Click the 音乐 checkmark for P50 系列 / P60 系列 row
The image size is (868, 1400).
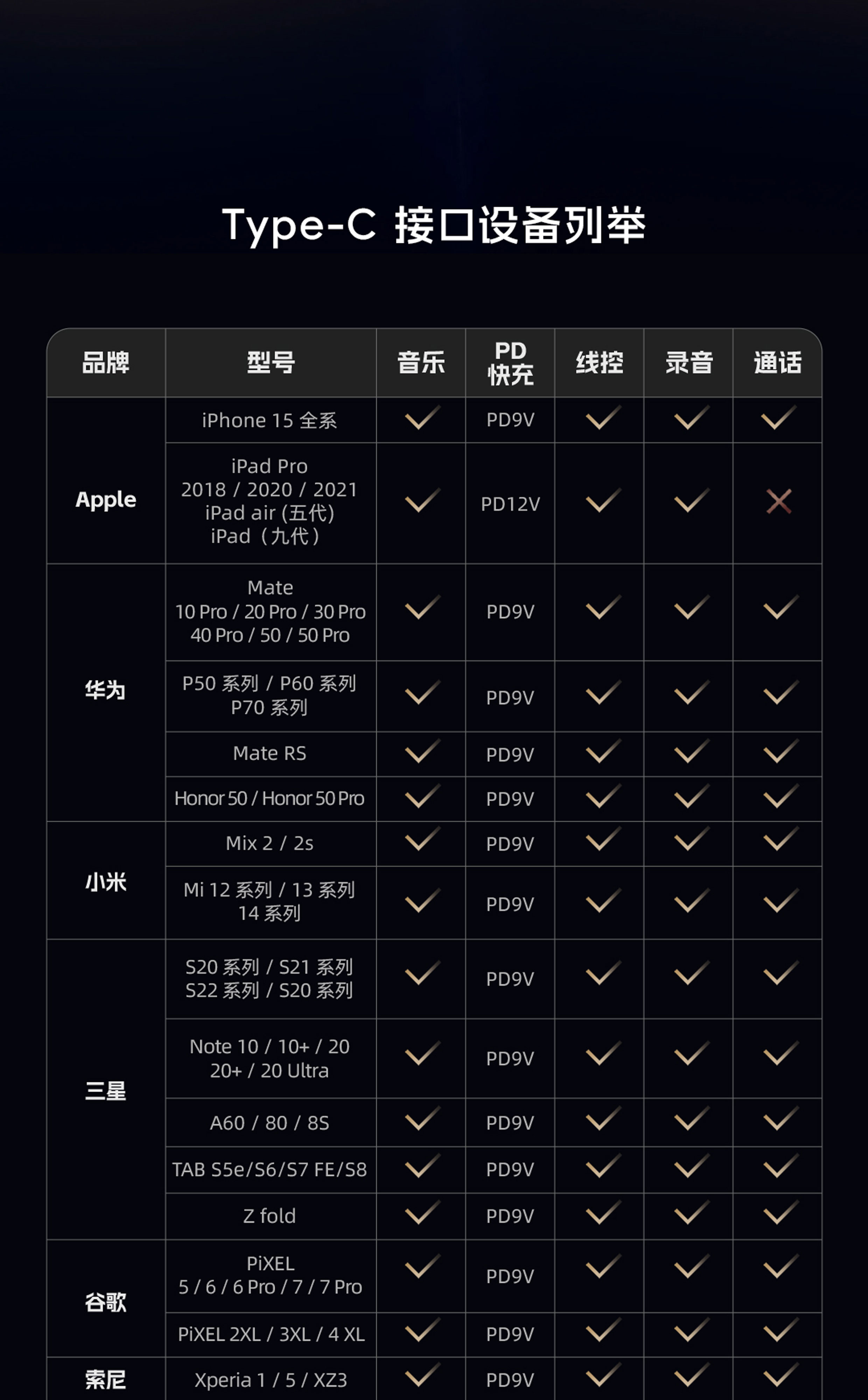point(422,693)
